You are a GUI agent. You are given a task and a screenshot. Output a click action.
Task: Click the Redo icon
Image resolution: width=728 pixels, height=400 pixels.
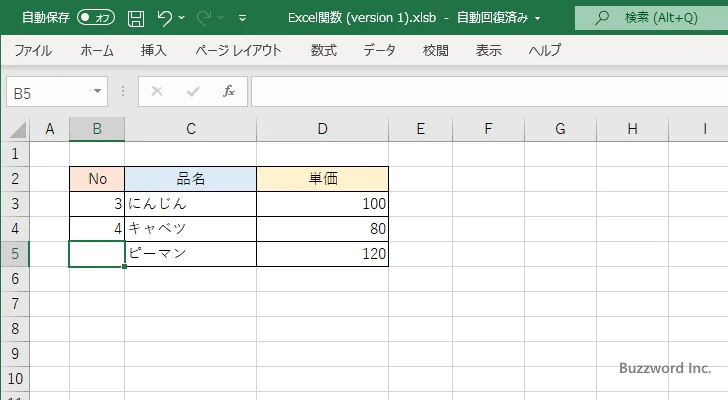click(x=203, y=18)
